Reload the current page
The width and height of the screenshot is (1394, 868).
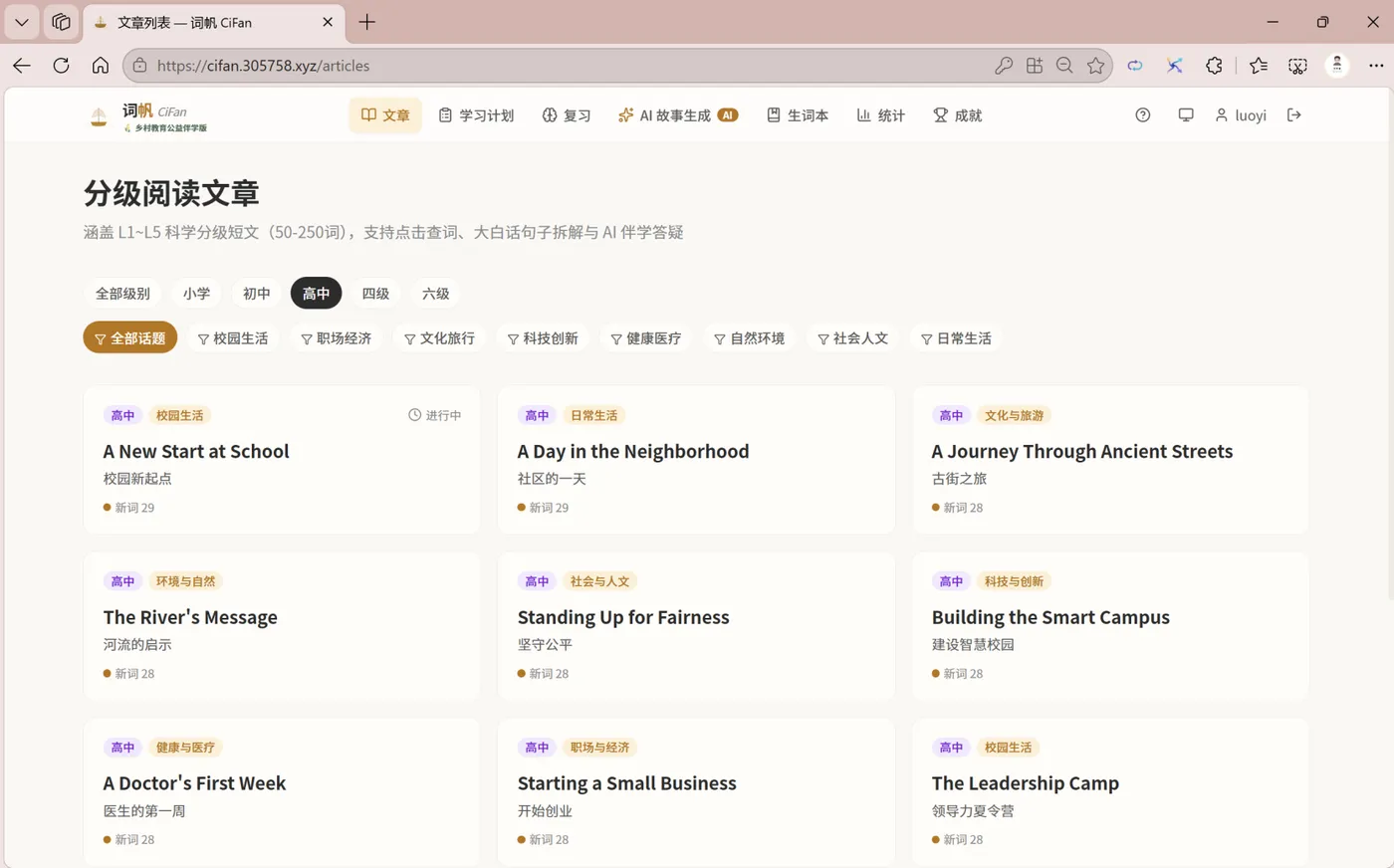61,66
